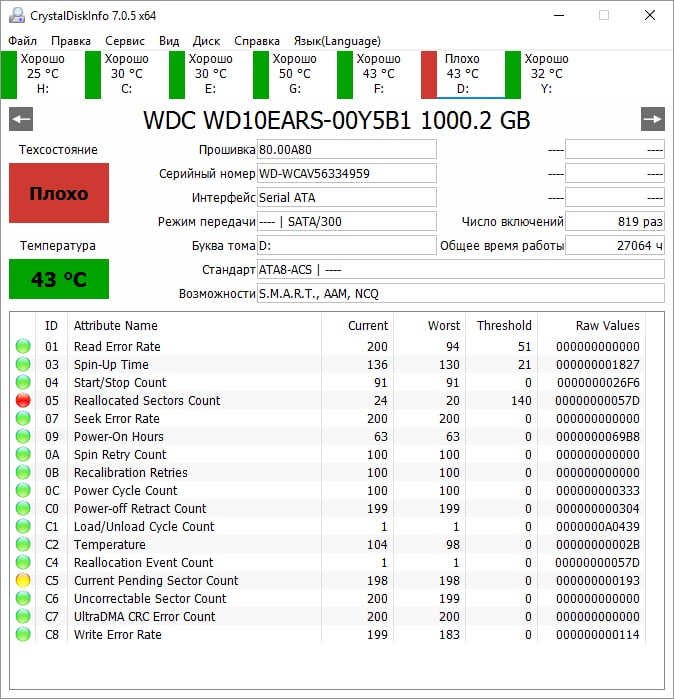
Task: Click the ID column header
Action: 51,325
